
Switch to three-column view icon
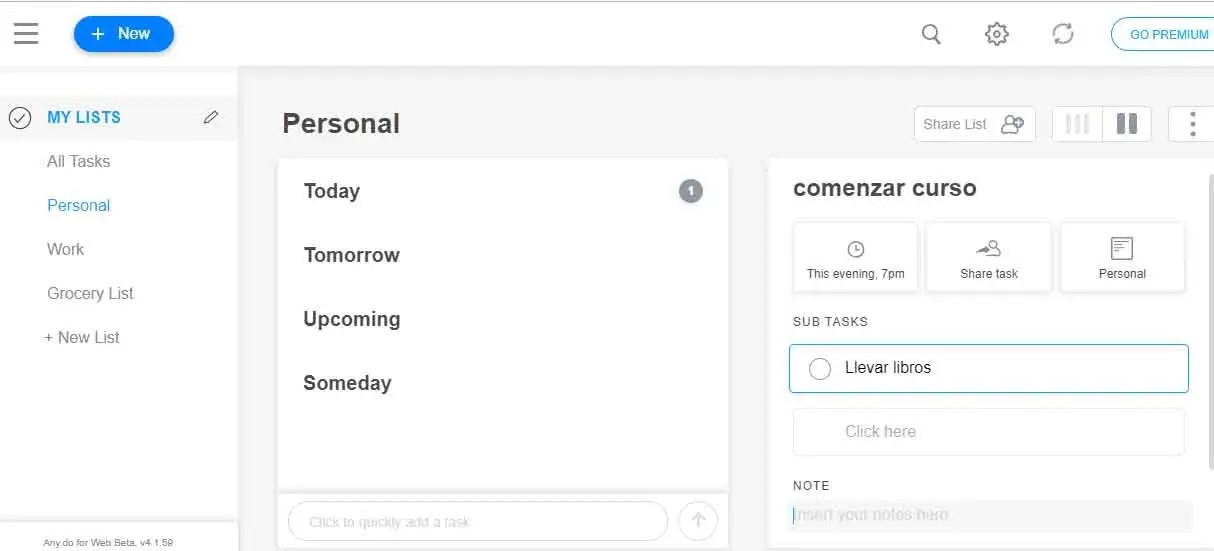pyautogui.click(x=1077, y=124)
